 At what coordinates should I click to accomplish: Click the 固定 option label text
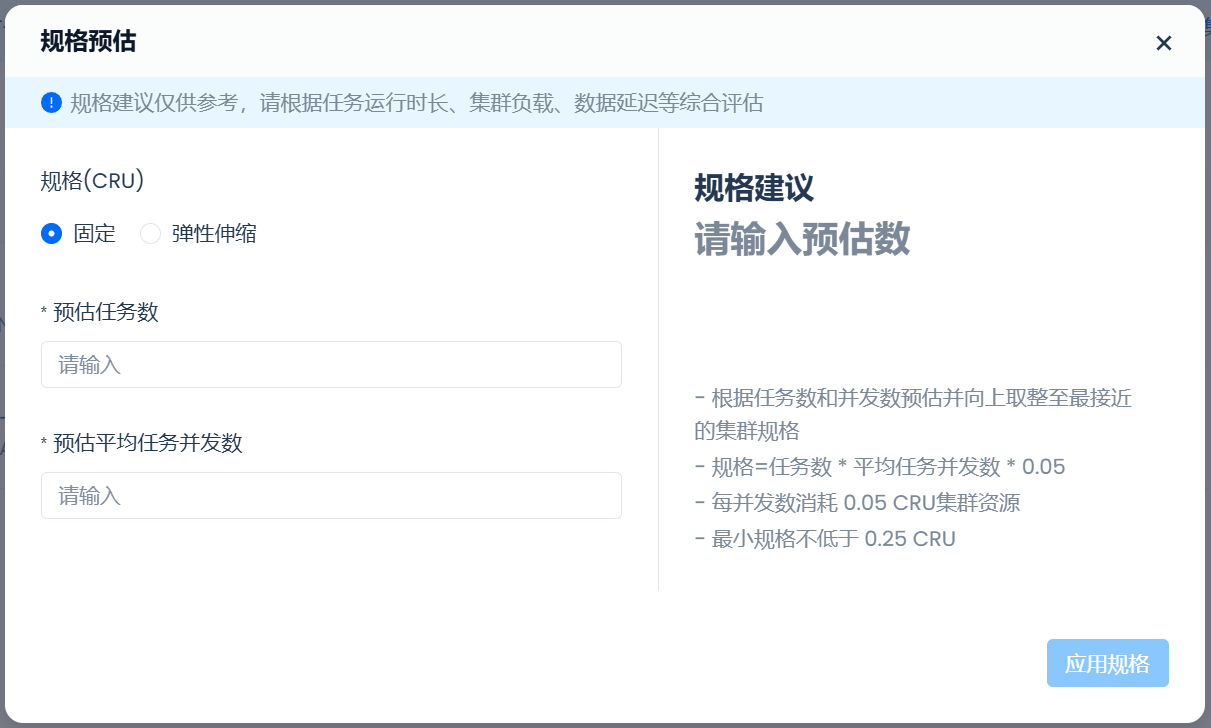(95, 234)
